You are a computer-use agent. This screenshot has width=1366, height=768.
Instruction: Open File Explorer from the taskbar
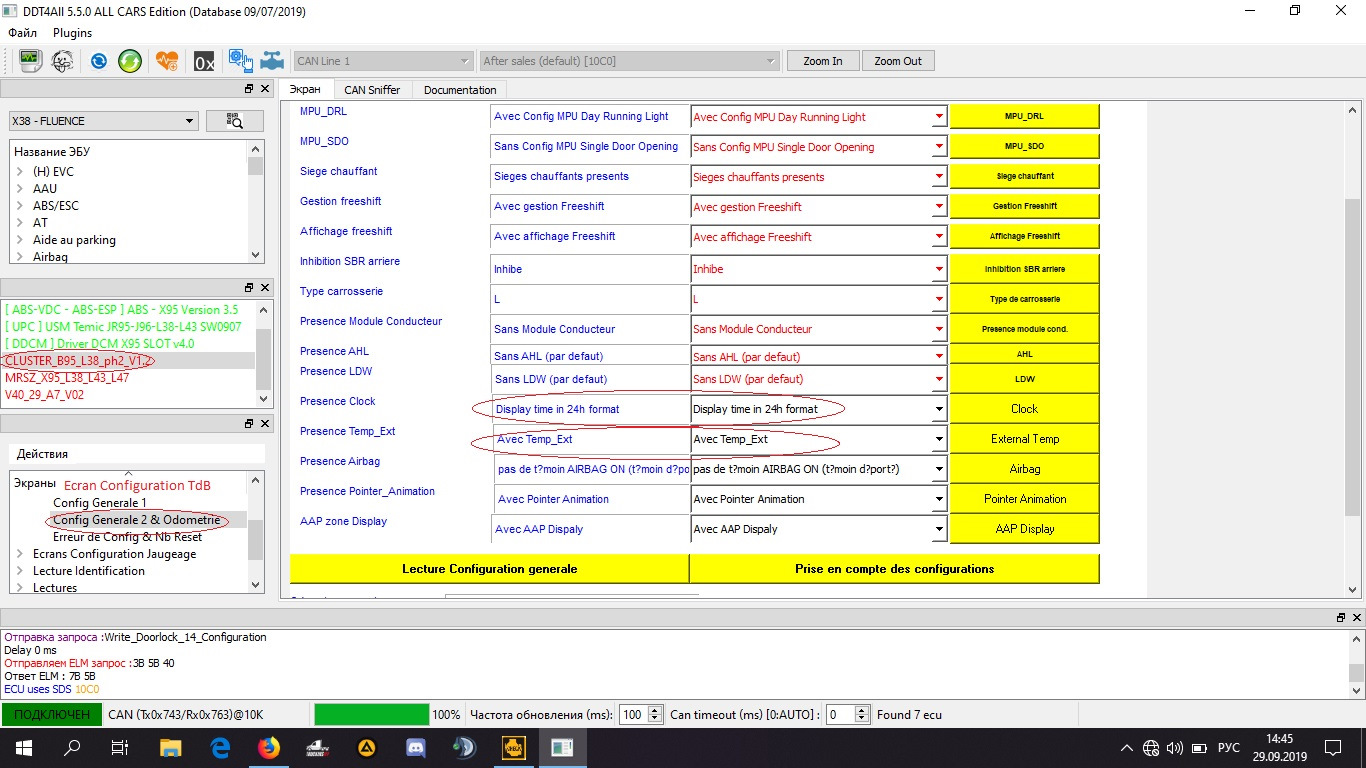[171, 747]
